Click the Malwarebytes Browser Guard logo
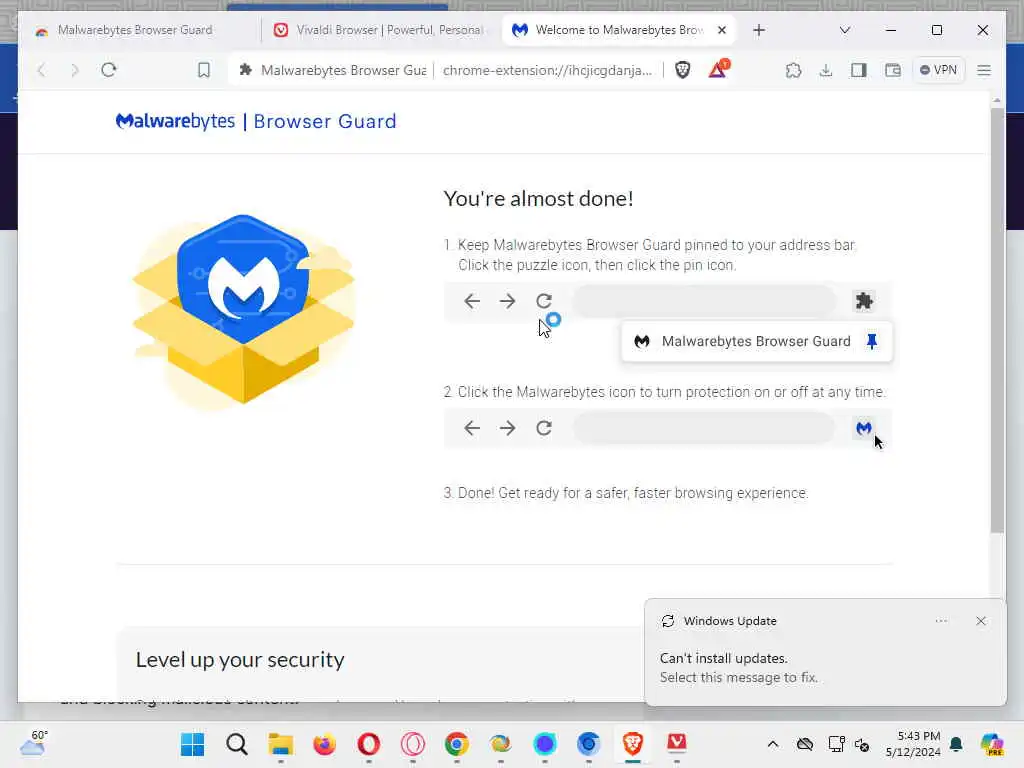1024x768 pixels. point(256,121)
